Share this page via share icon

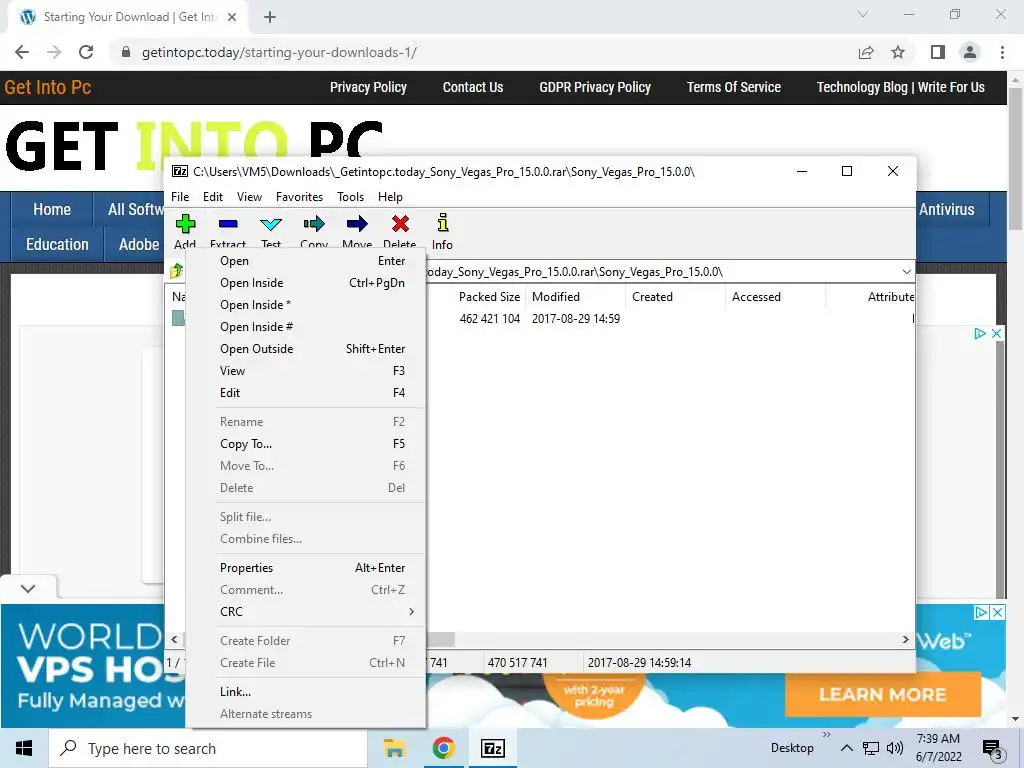pos(866,52)
